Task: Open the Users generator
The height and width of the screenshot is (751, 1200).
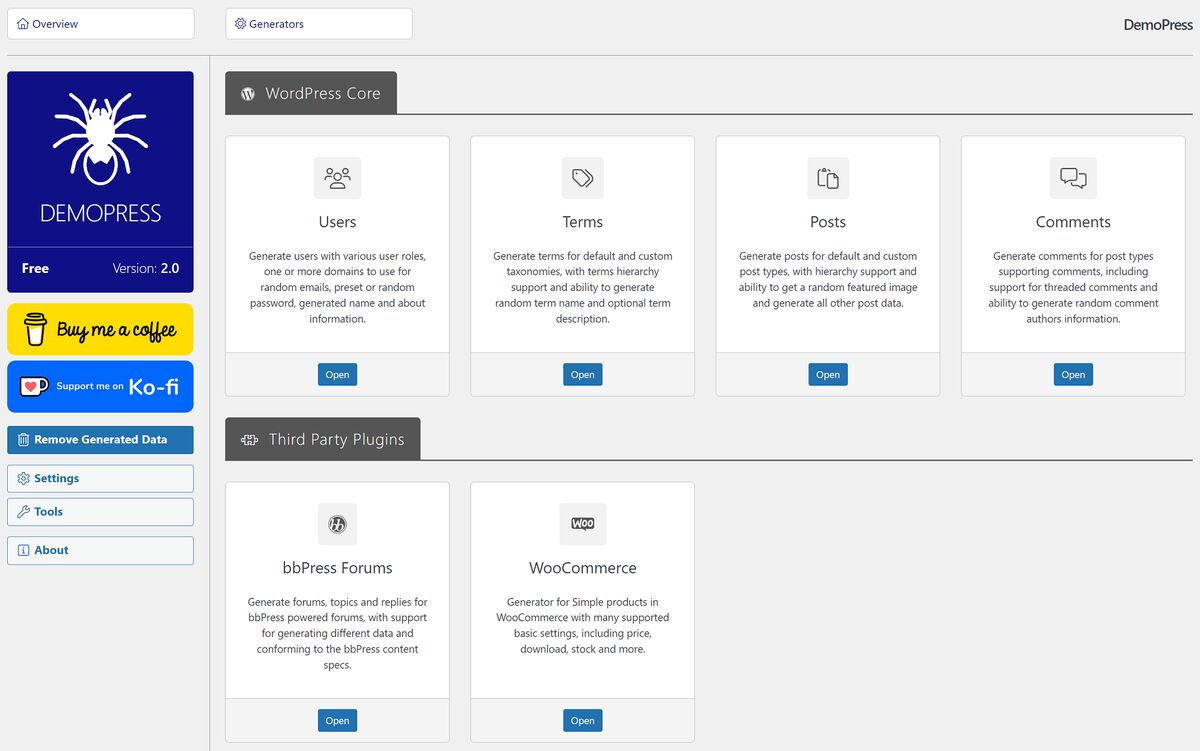Action: [337, 374]
